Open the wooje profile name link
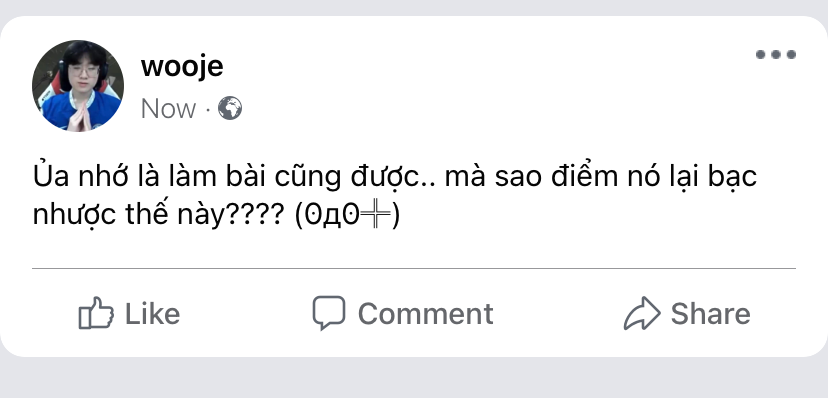Image resolution: width=828 pixels, height=398 pixels. tap(182, 67)
